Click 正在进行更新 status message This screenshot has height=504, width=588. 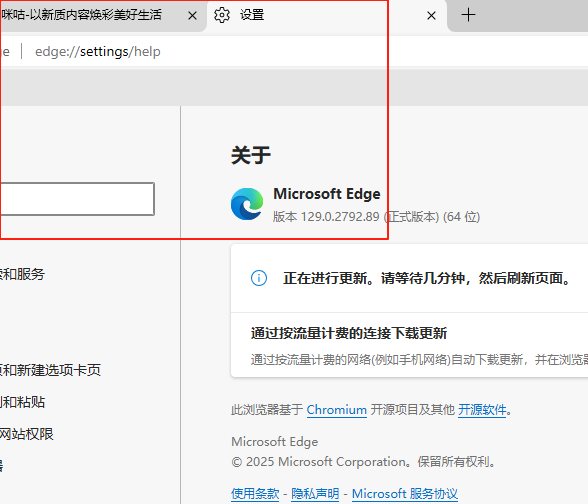(x=428, y=278)
